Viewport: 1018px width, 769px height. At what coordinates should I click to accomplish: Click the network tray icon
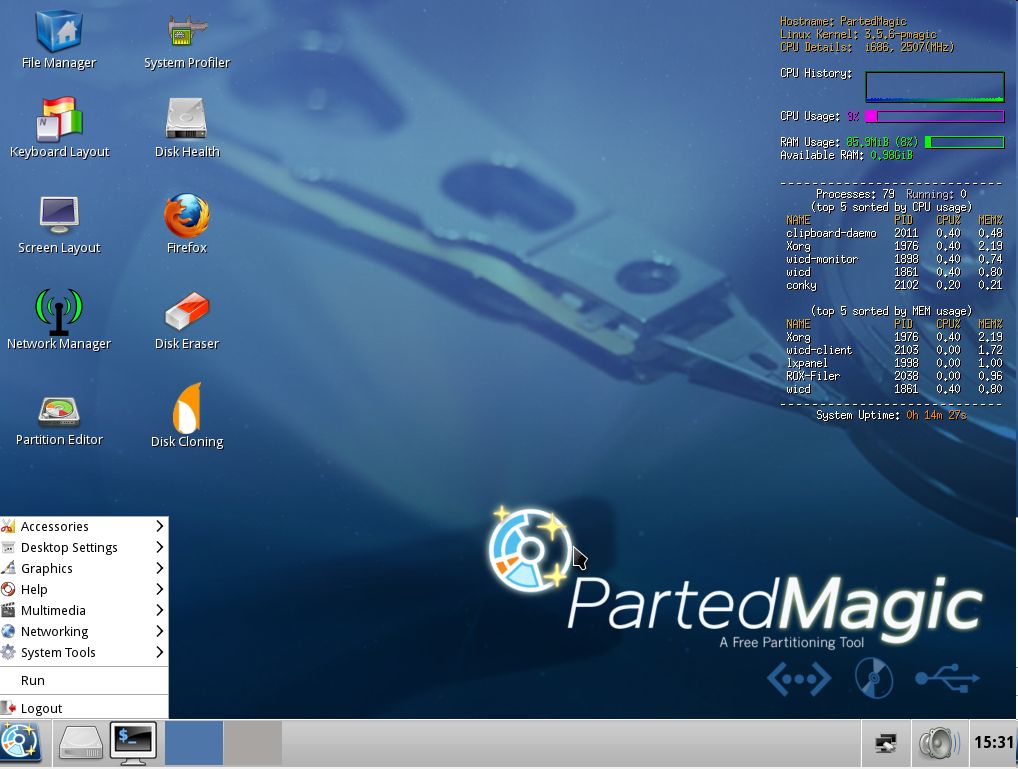[886, 742]
